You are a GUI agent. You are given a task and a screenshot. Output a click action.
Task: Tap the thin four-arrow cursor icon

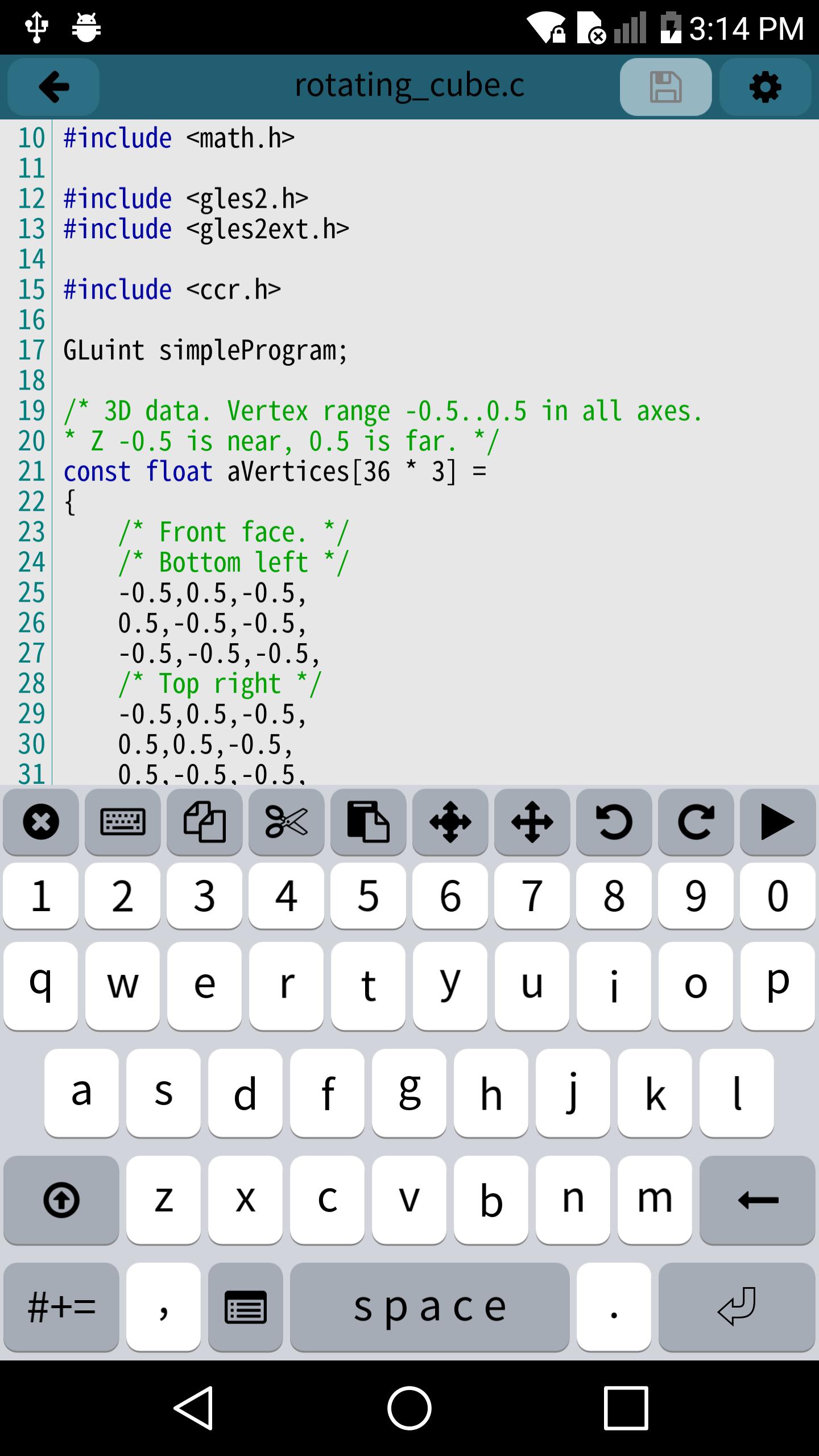point(532,822)
